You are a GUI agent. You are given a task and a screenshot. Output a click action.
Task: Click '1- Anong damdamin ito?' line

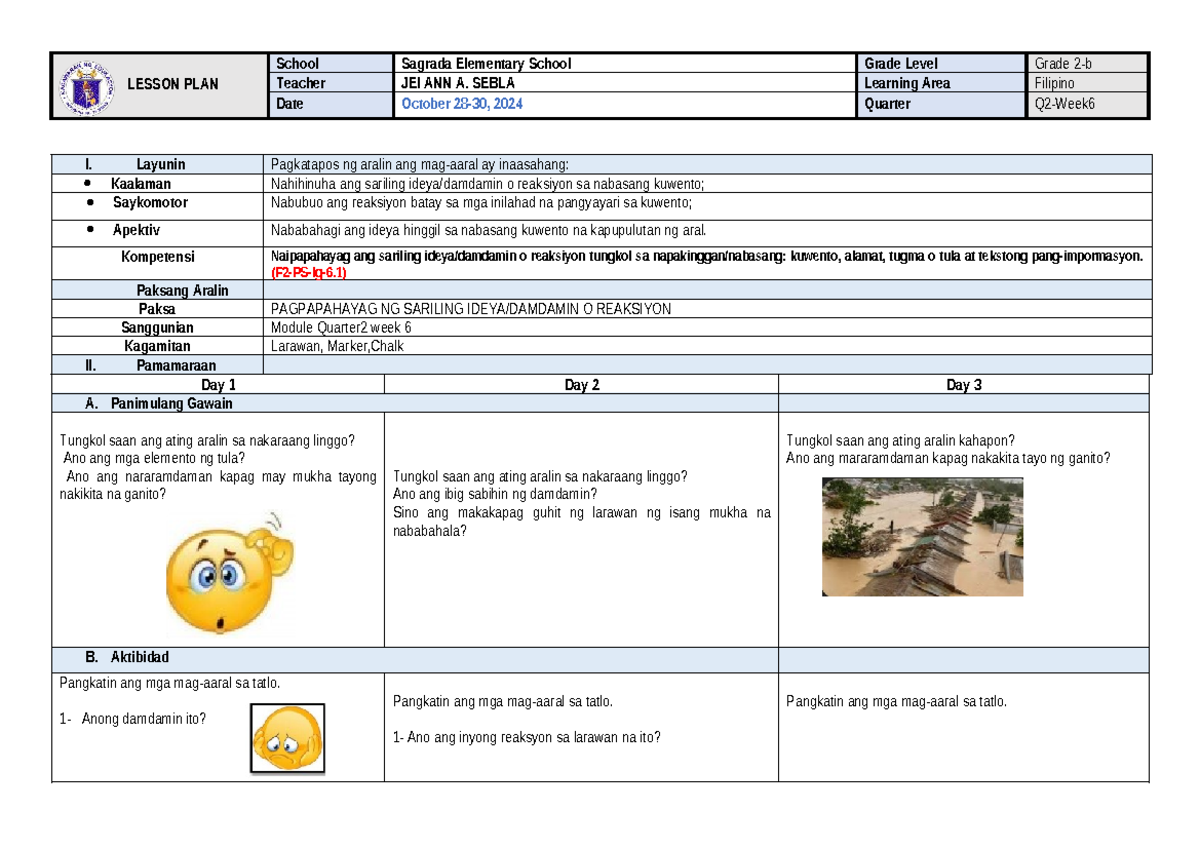[x=133, y=717]
